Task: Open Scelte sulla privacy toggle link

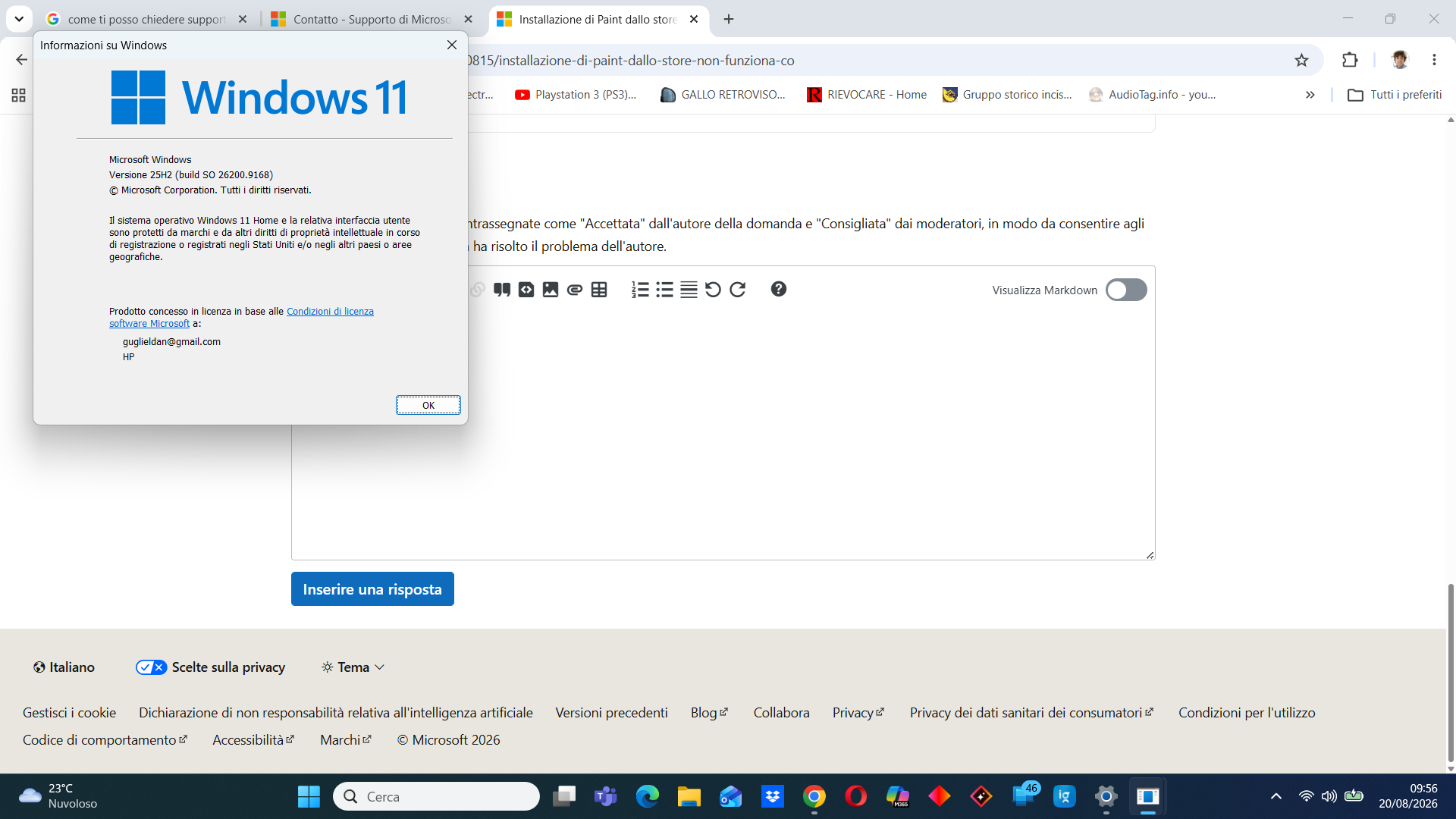Action: click(x=210, y=667)
